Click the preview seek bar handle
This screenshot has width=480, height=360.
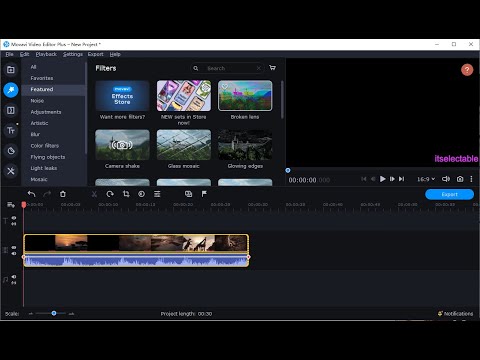pyautogui.click(x=288, y=170)
